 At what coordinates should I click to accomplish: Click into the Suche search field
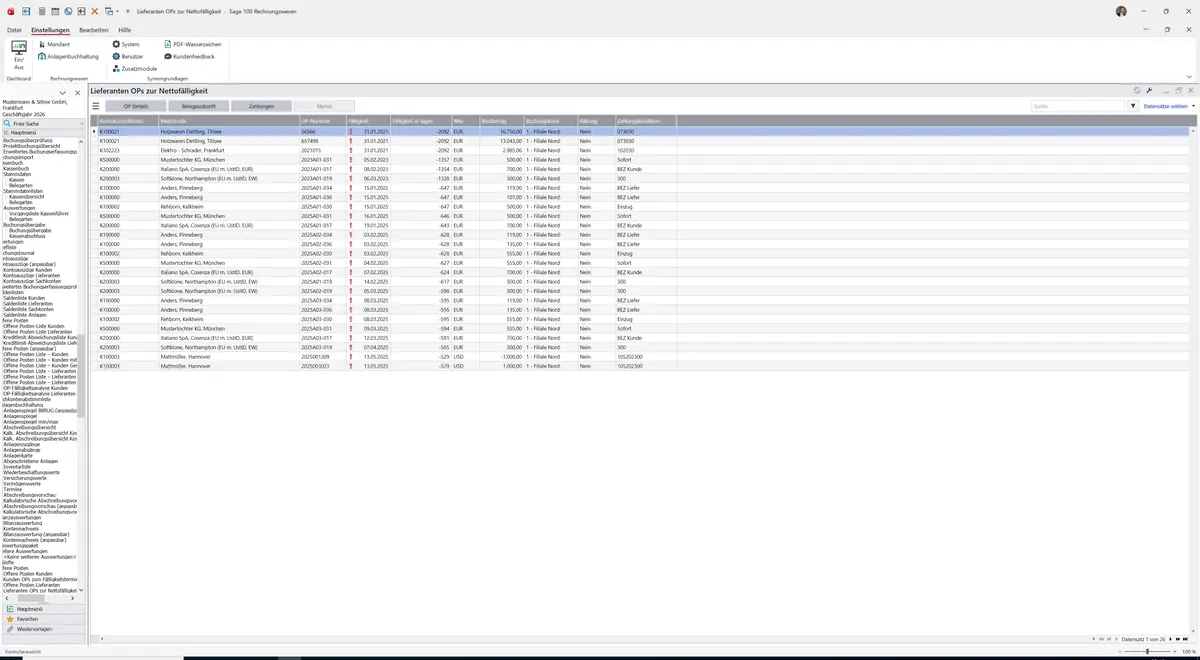point(1078,105)
